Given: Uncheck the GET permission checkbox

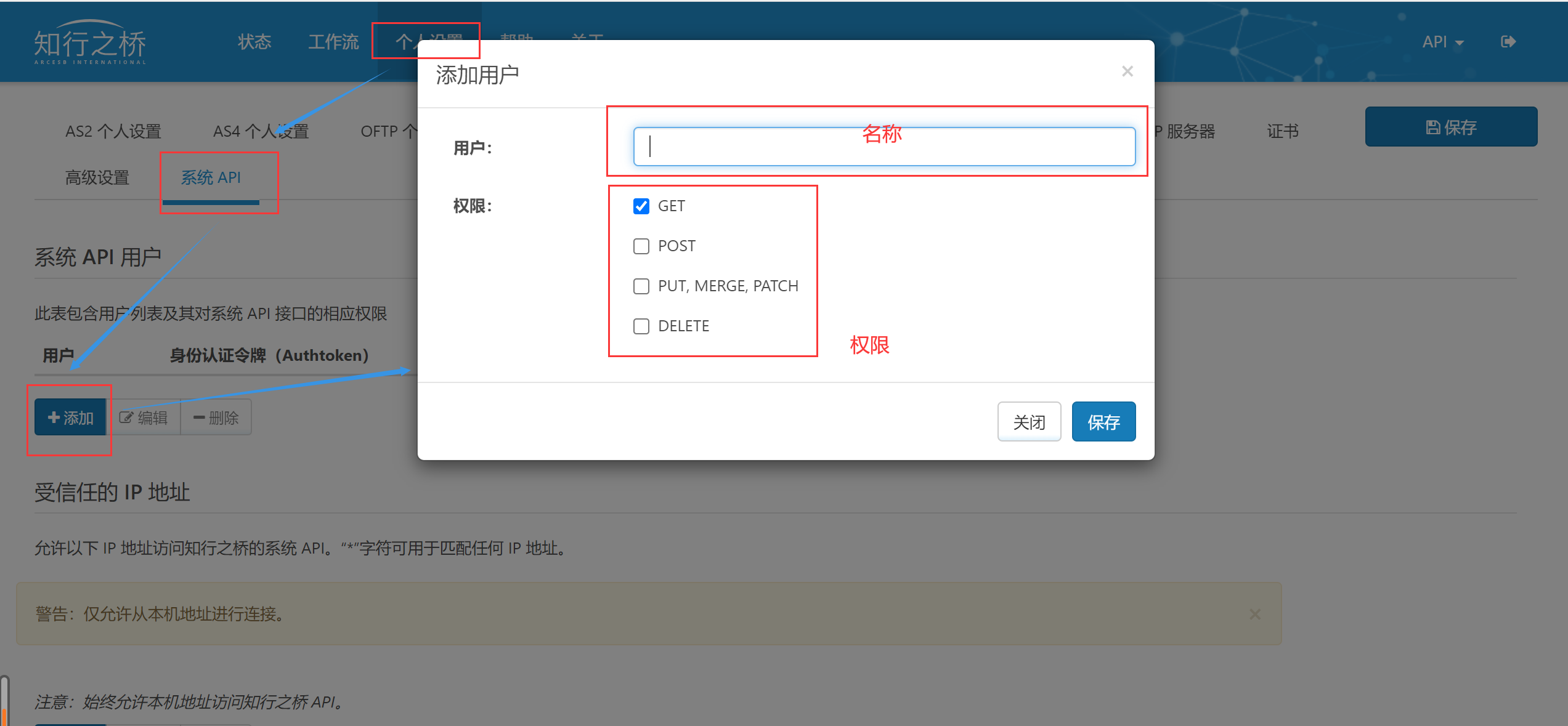Looking at the screenshot, I should tap(641, 206).
